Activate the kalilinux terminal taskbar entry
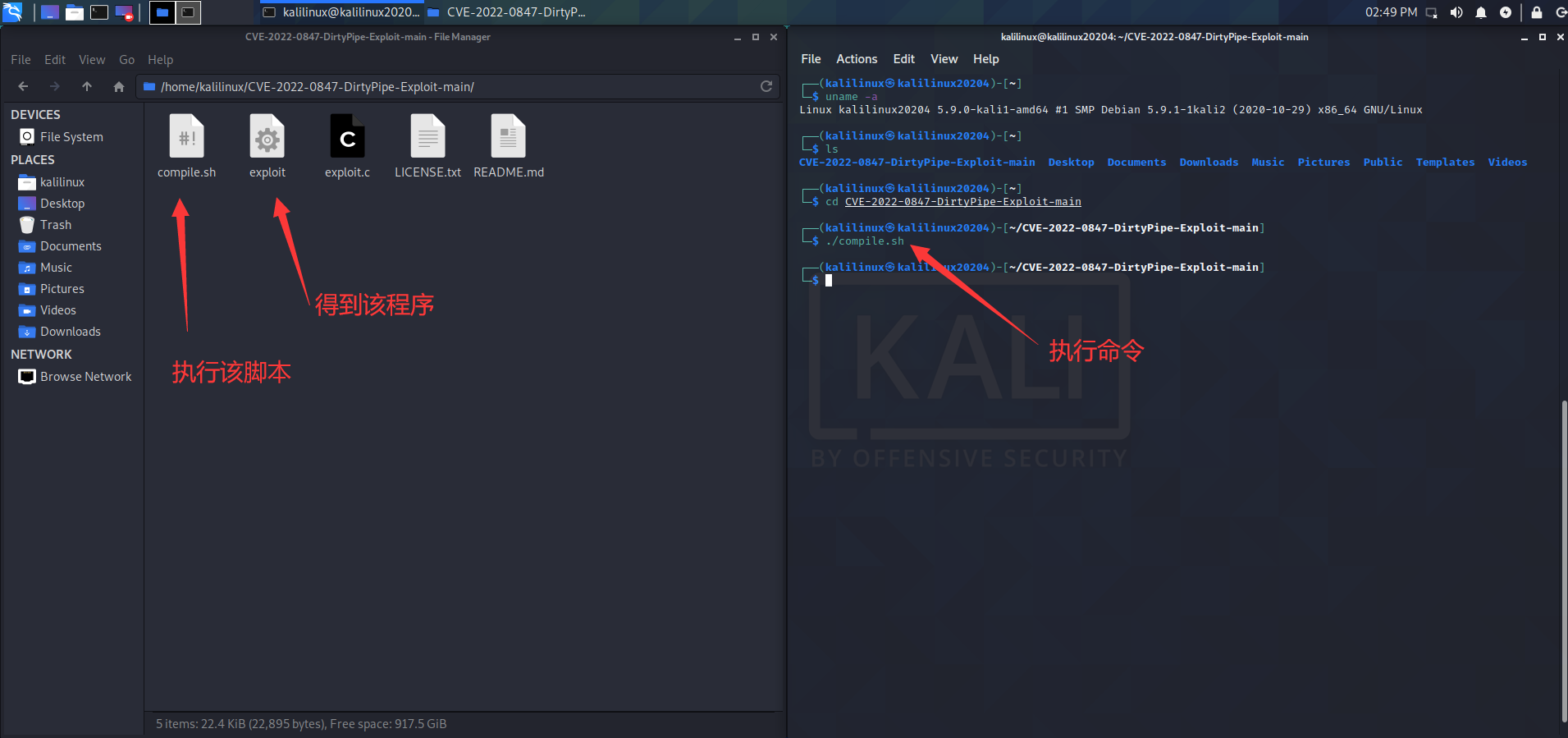 [341, 12]
